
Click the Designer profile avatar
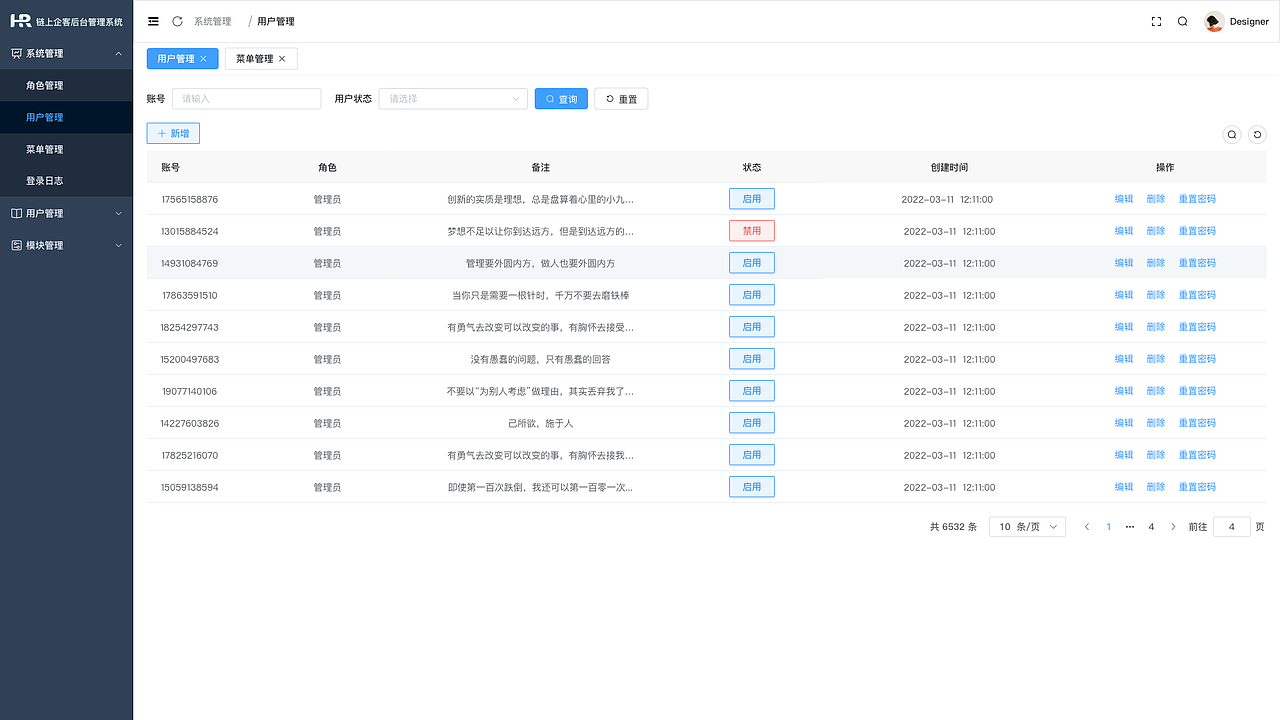(x=1213, y=21)
